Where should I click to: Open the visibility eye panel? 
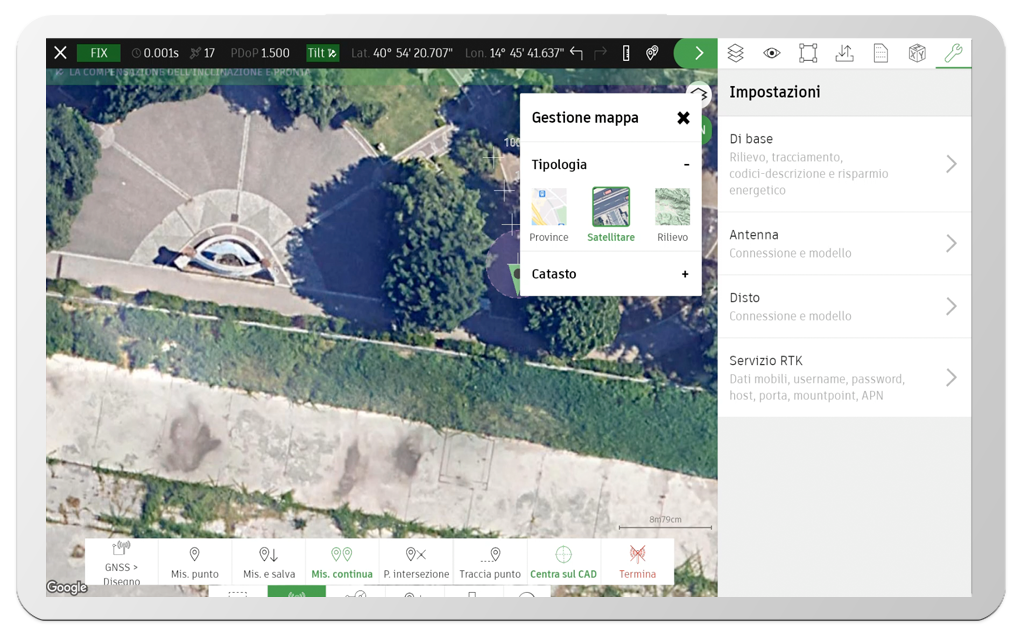click(772, 52)
